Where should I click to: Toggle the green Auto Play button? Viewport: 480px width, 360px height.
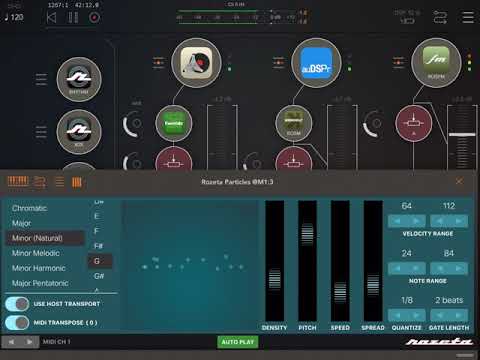tap(238, 342)
